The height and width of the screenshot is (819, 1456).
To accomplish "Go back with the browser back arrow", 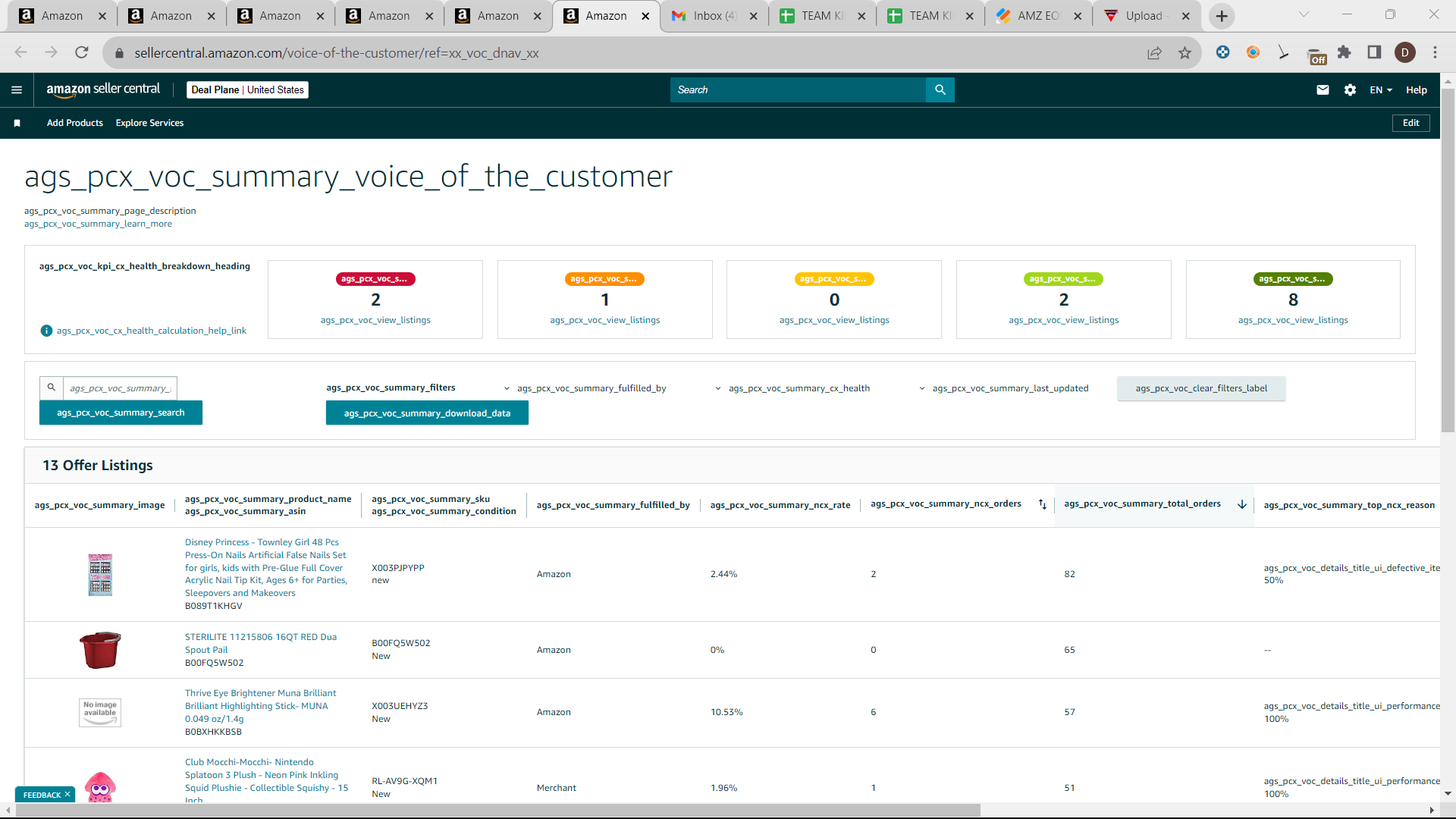I will coord(20,52).
